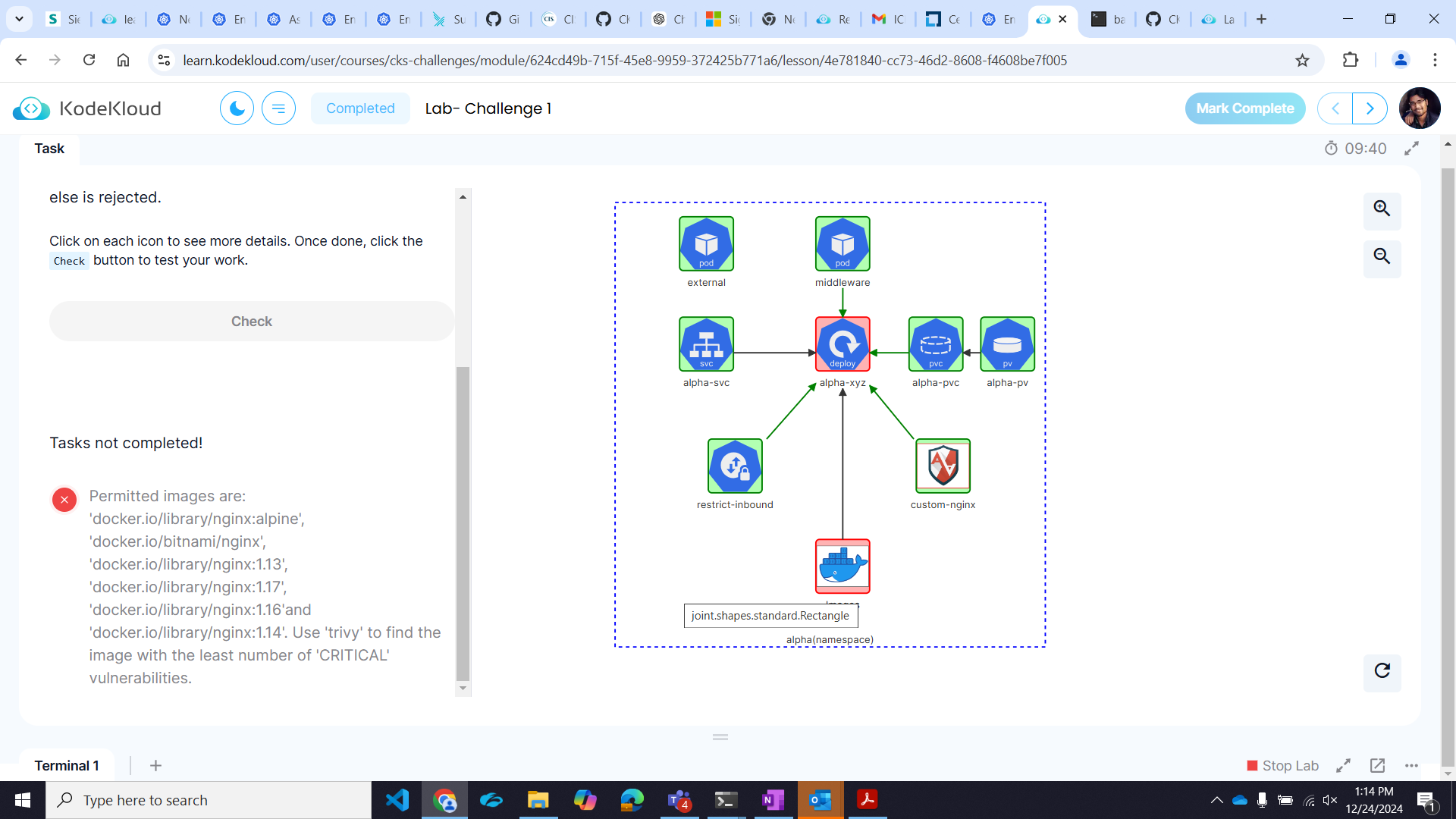Viewport: 1456px width, 819px height.
Task: Expand the task panel to fullscreen
Action: click(x=1411, y=149)
